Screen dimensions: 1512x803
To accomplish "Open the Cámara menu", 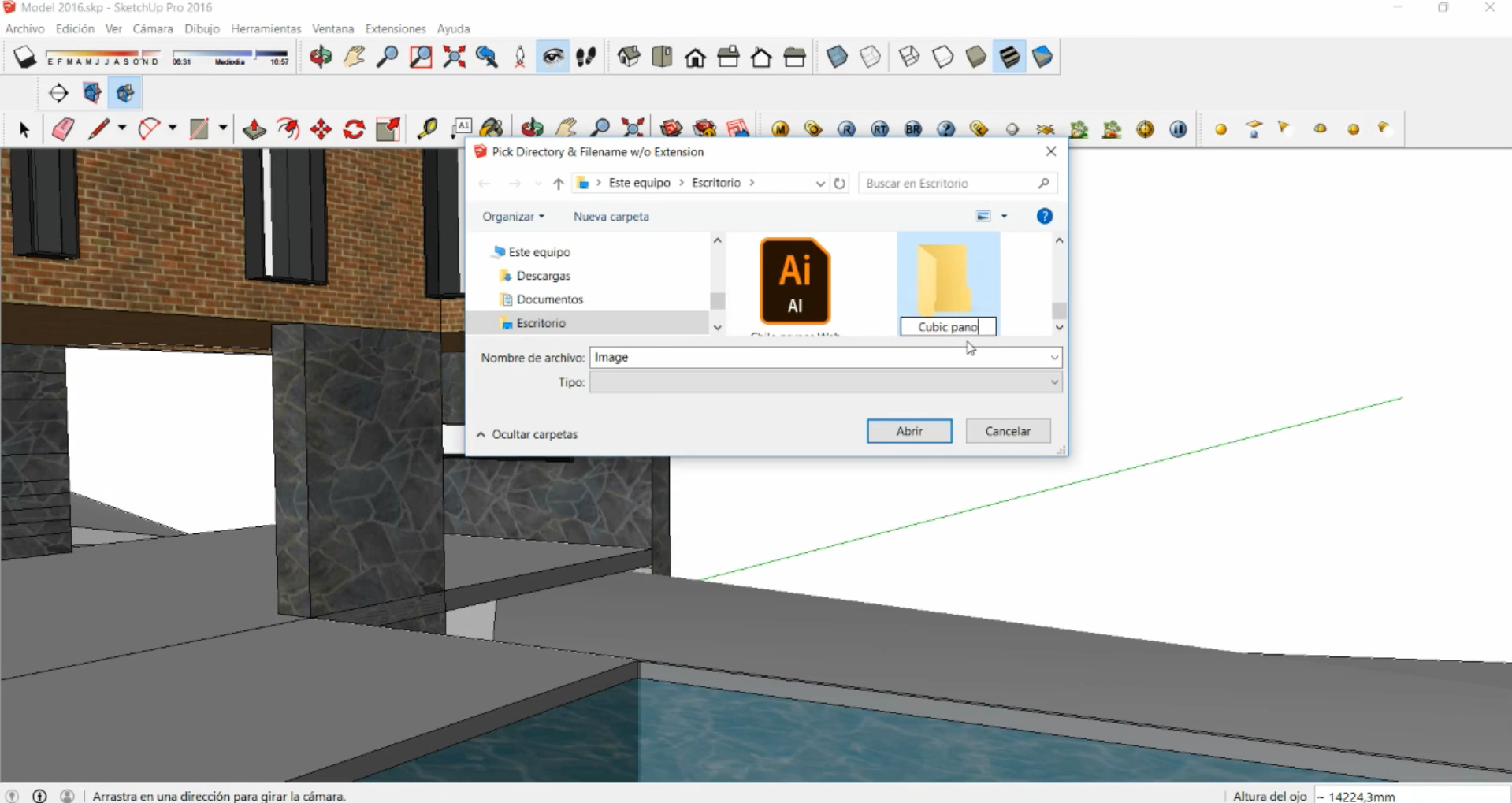I will 153,28.
